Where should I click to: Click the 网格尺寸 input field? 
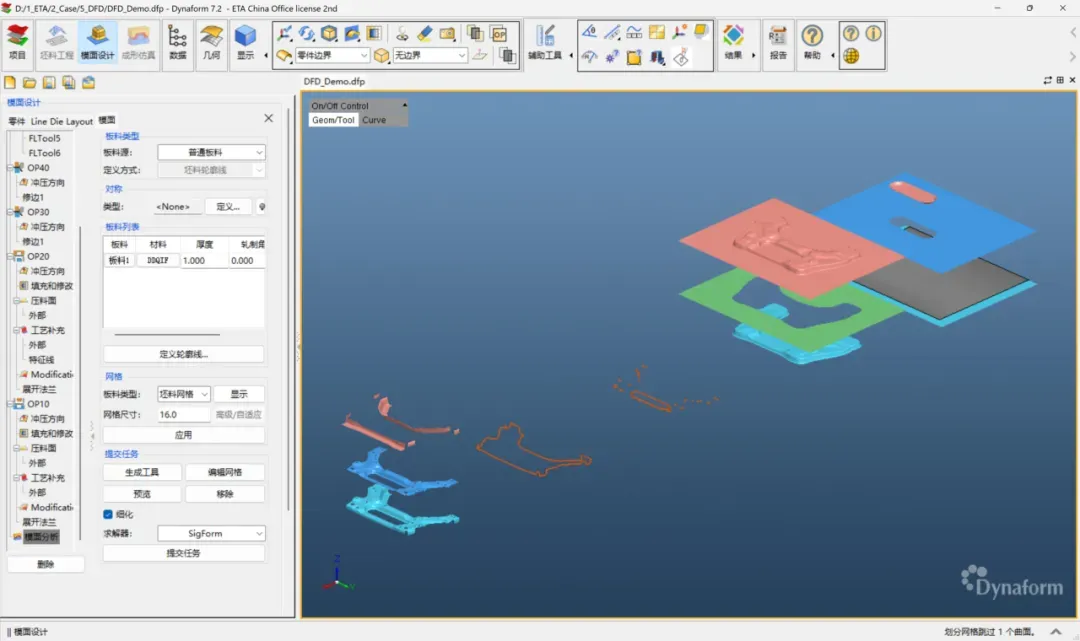183,414
